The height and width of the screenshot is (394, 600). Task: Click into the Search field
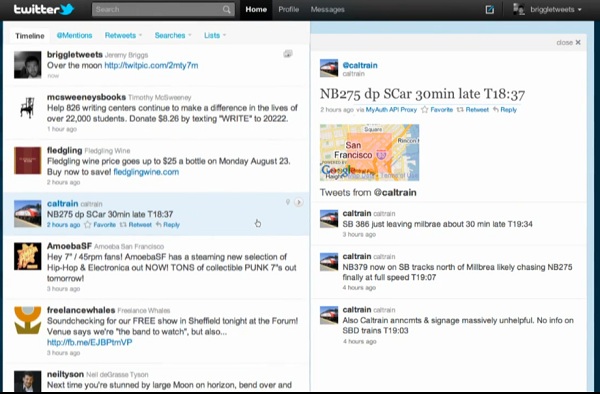(x=163, y=10)
